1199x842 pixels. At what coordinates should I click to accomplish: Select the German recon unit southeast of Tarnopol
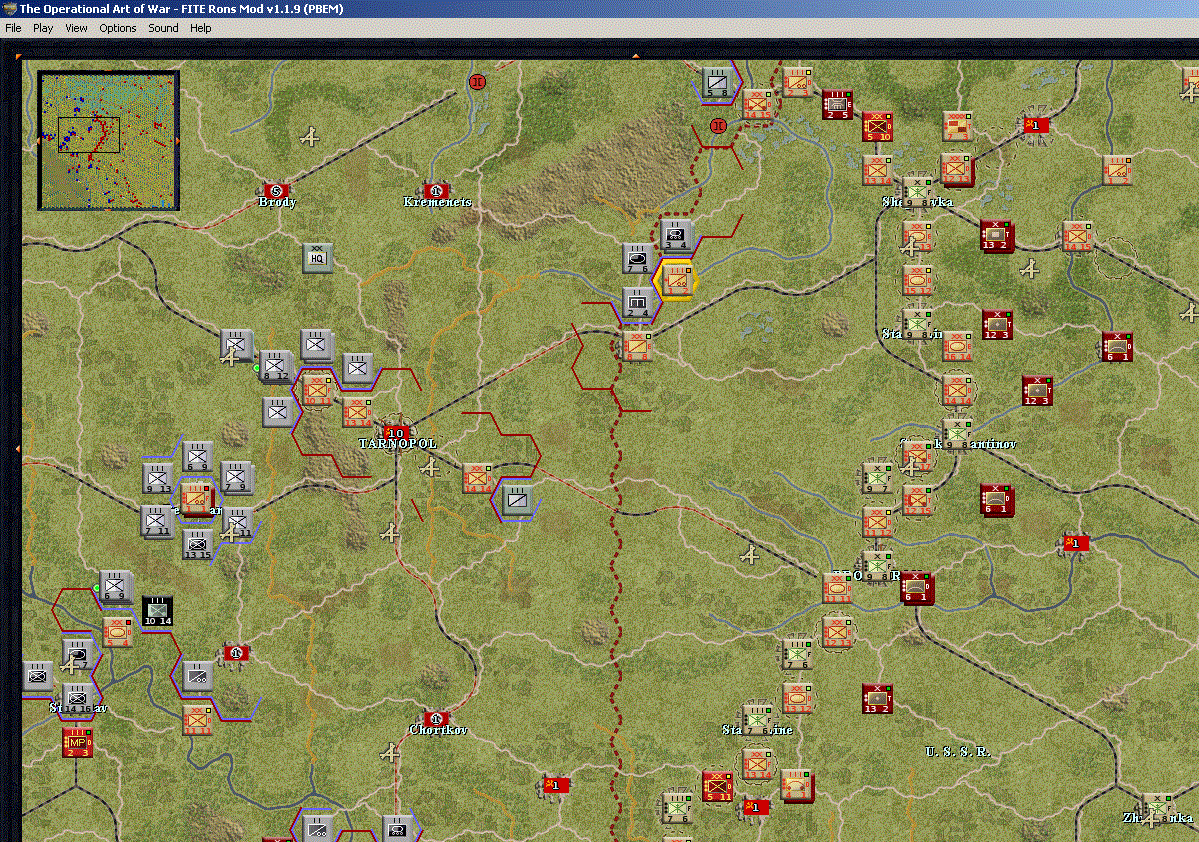pos(517,499)
